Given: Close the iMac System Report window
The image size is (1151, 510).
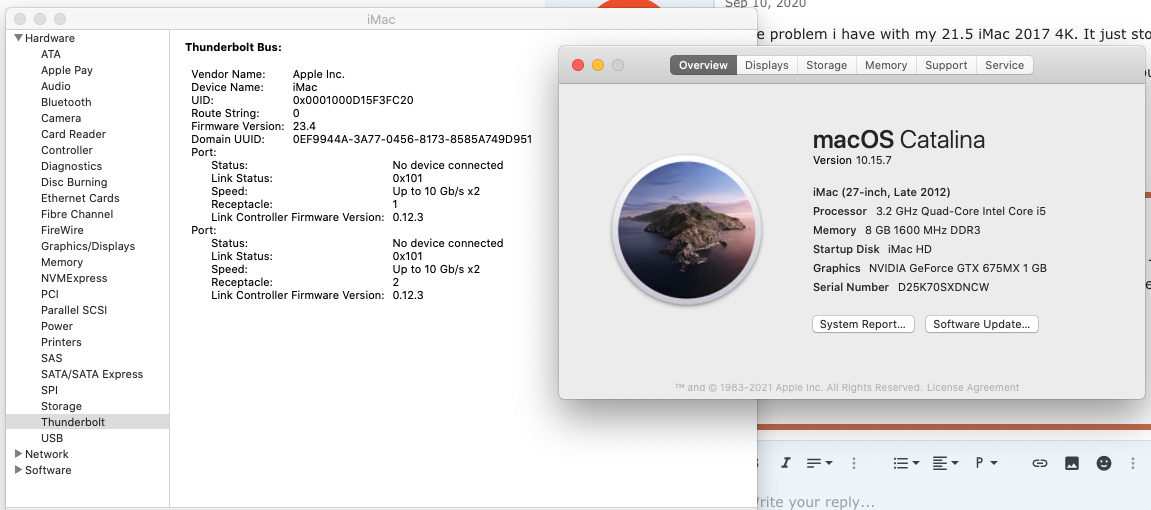Looking at the screenshot, I should coord(20,19).
